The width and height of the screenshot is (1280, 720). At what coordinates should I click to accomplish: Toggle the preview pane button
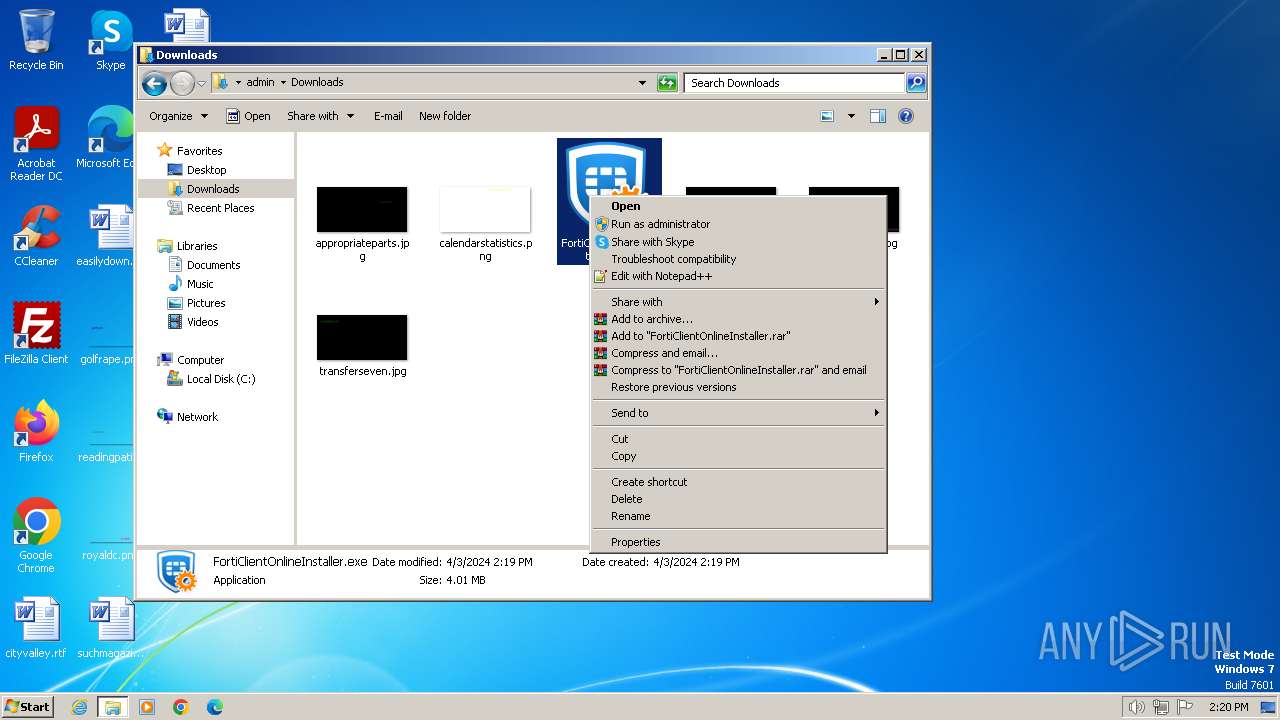click(x=878, y=116)
